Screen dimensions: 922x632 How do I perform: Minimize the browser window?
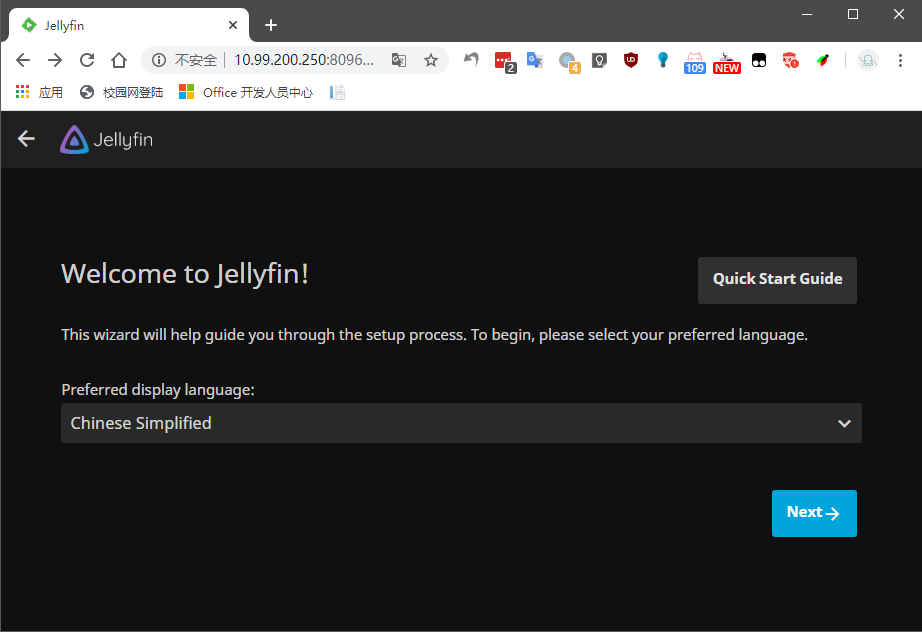point(807,14)
